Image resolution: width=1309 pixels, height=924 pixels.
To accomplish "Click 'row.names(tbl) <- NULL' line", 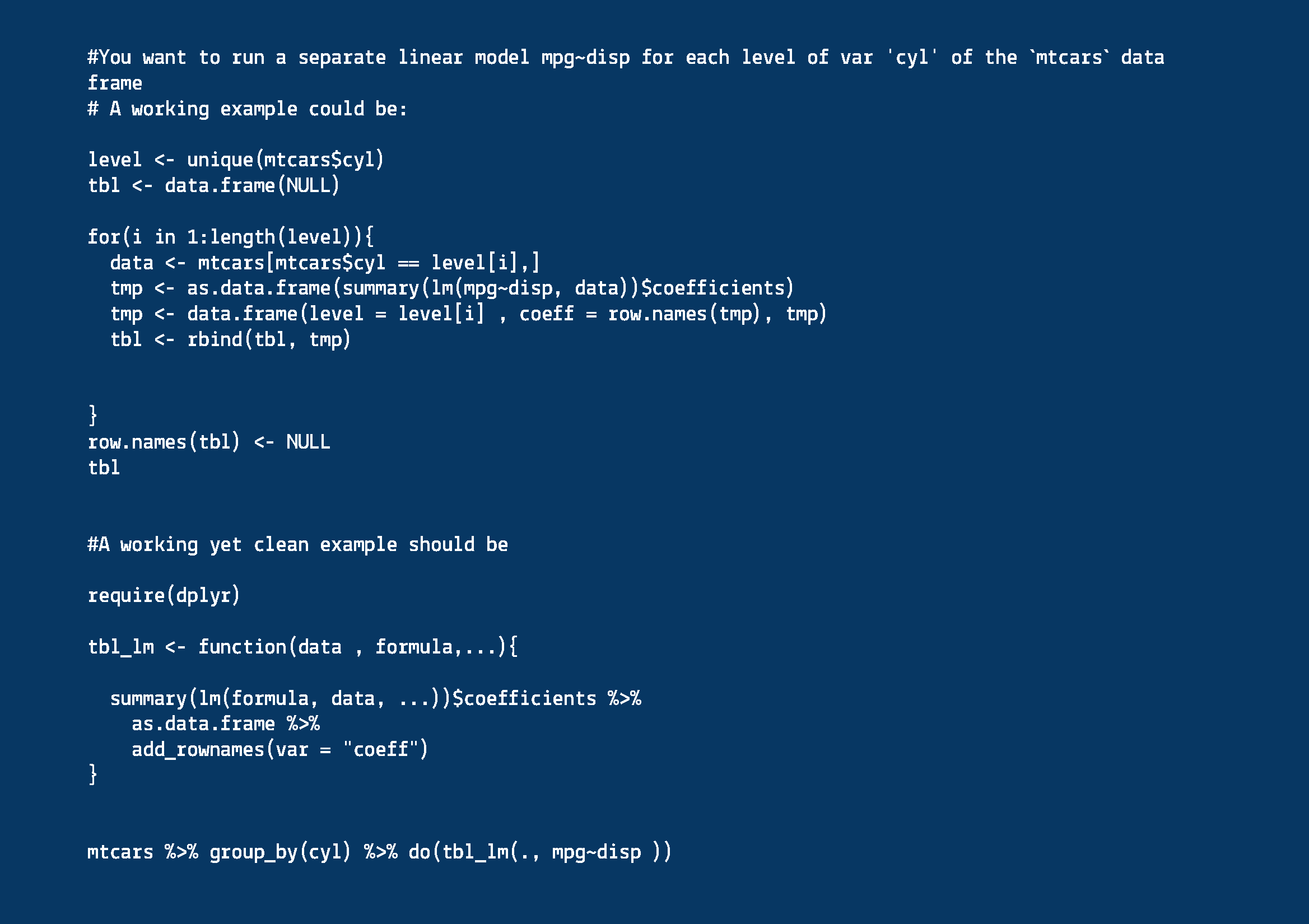I will [209, 442].
